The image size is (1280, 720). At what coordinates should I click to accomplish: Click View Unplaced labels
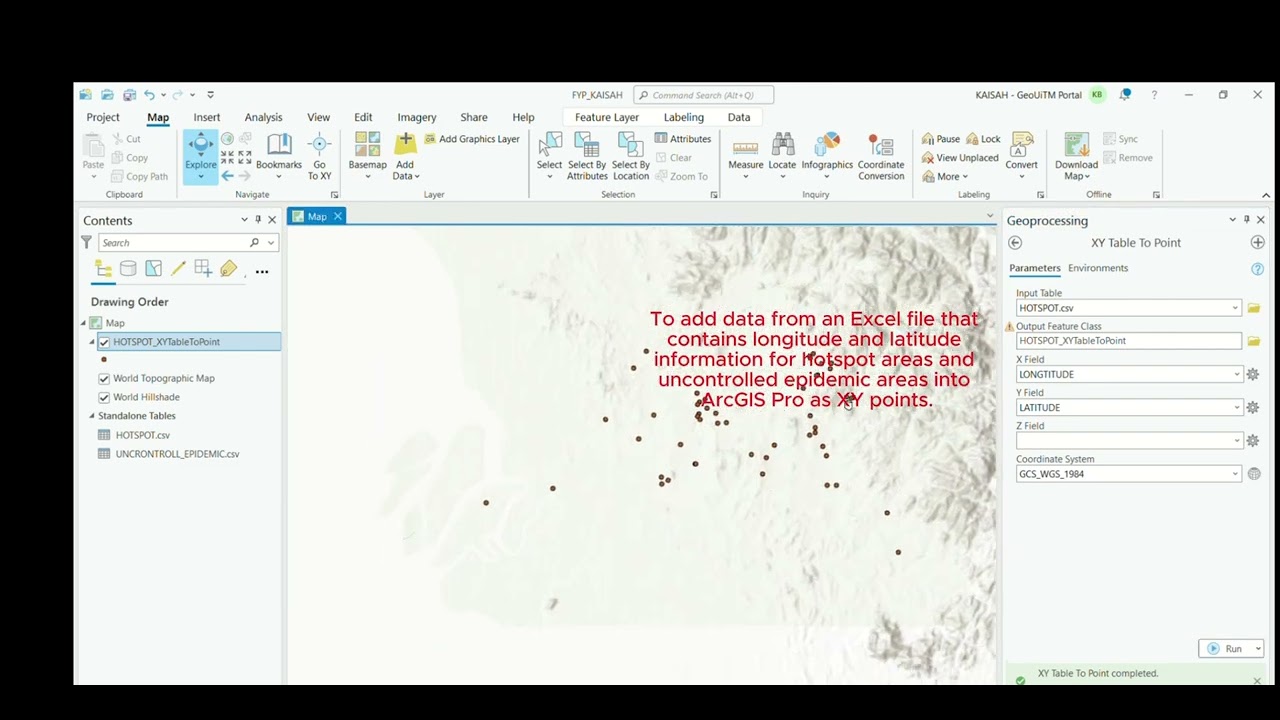pos(960,158)
